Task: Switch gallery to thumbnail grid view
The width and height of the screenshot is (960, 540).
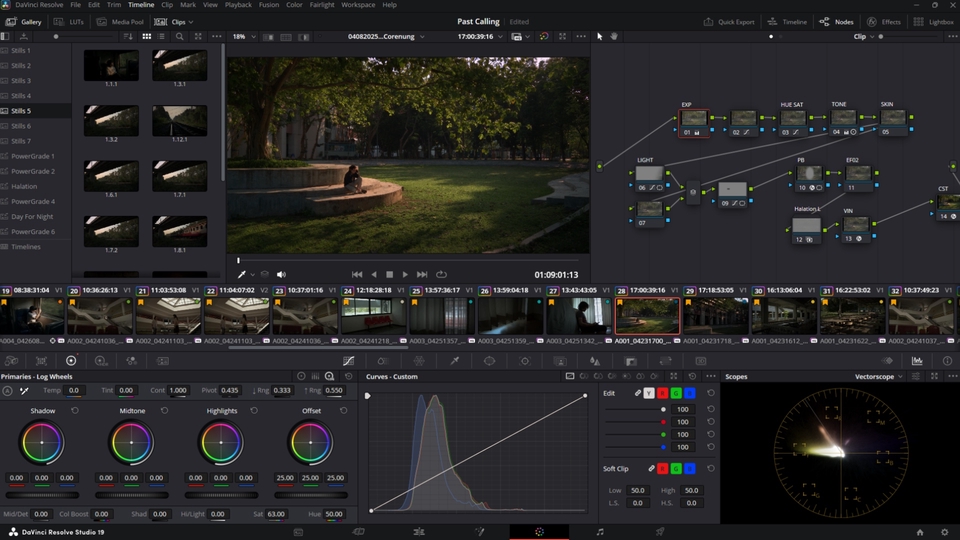Action: [146, 37]
